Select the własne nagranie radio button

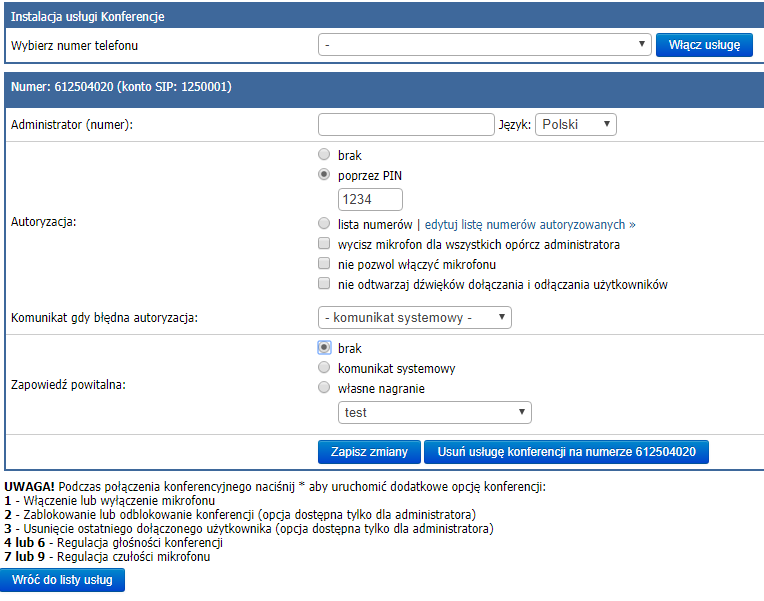point(324,388)
